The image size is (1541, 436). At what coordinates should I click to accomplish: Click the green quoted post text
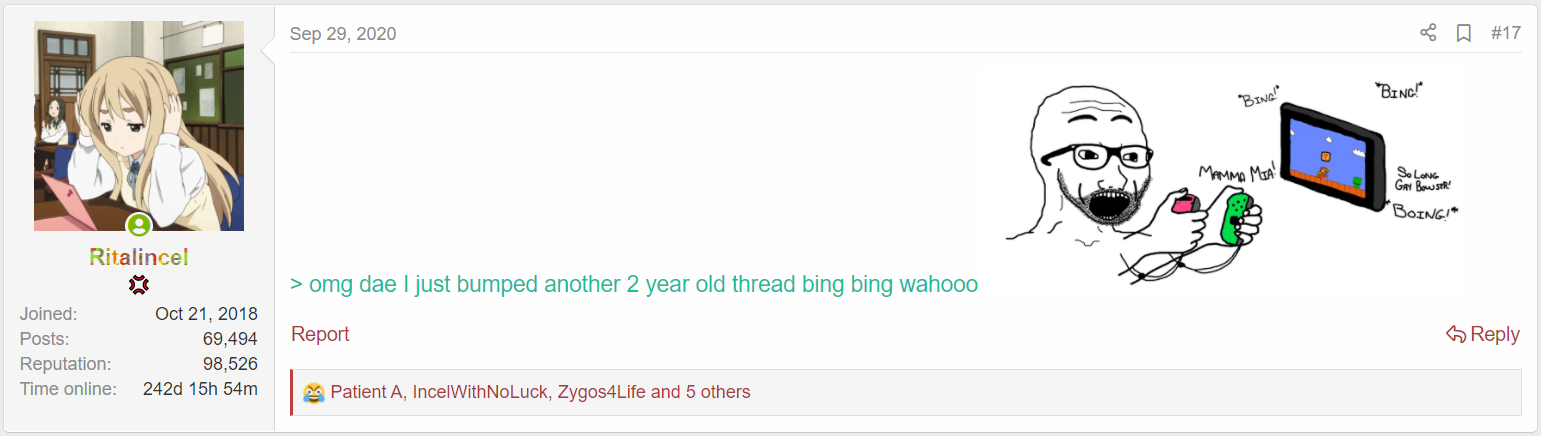(634, 284)
